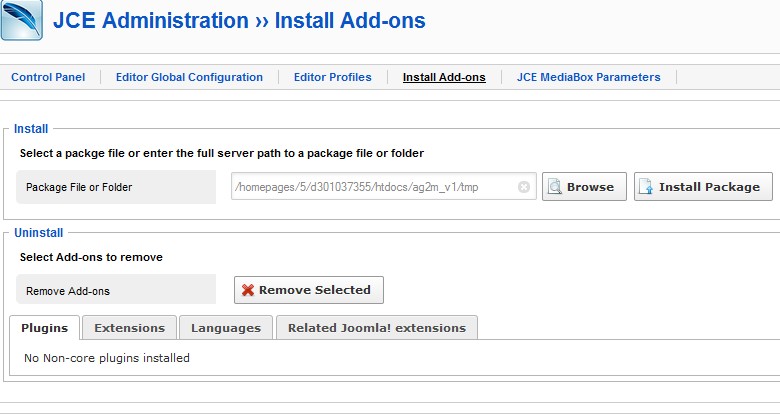Viewport: 780px width, 418px height.
Task: Hit the Remove Selected button
Action: (309, 290)
